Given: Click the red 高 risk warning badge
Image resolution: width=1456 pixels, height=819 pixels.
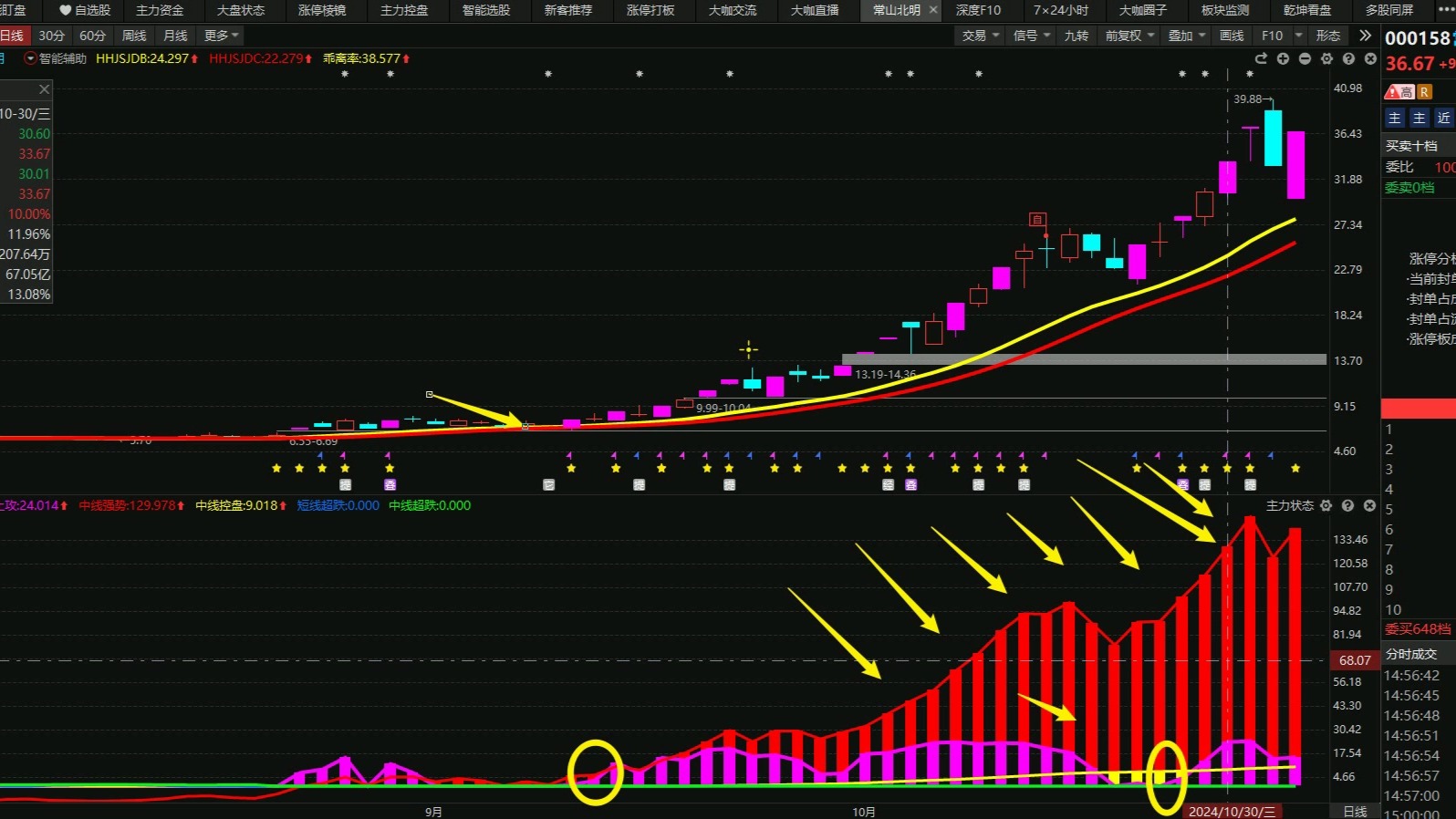Looking at the screenshot, I should tap(1399, 92).
